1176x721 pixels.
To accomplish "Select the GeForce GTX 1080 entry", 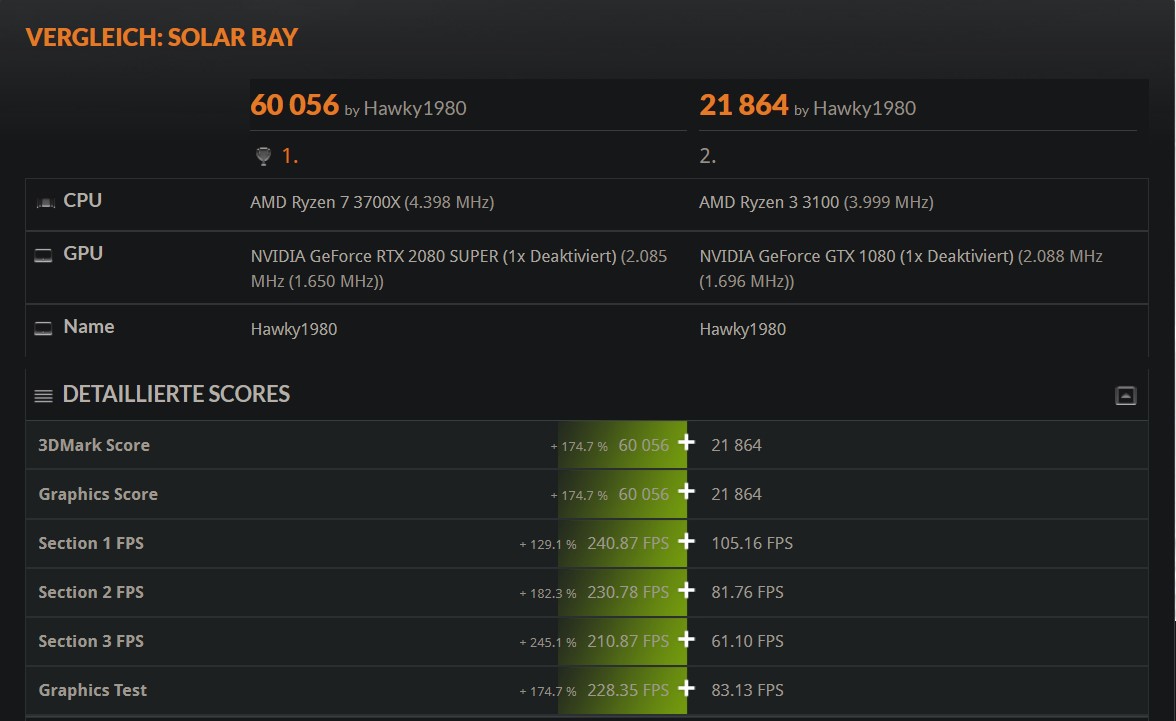I will [901, 269].
